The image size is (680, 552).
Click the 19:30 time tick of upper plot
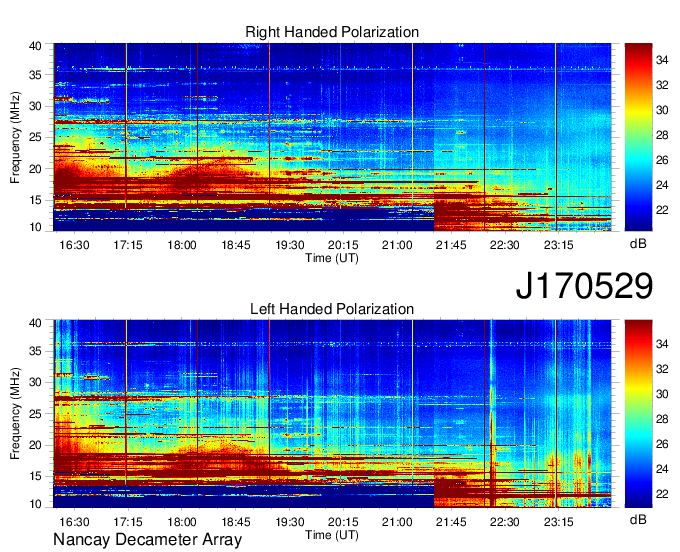290,245
